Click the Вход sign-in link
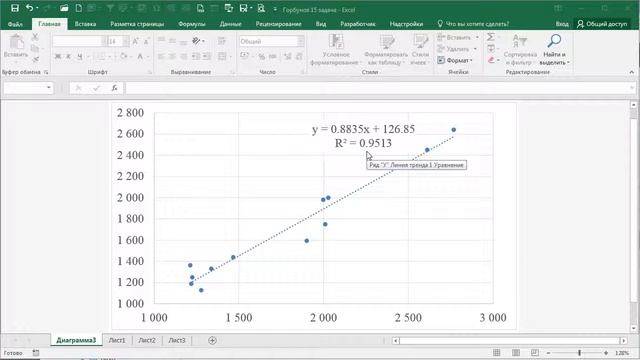 pos(562,24)
